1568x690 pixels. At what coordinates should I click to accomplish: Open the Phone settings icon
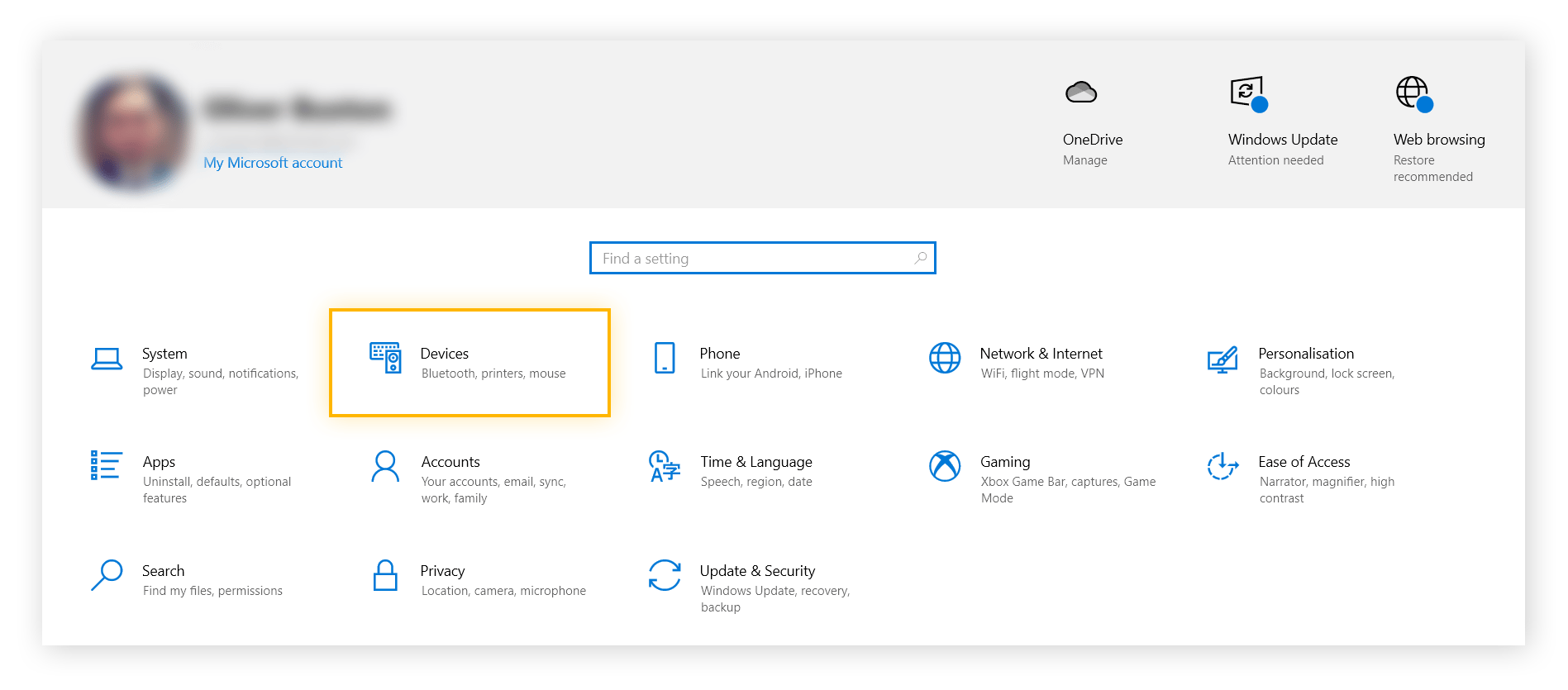[x=665, y=358]
